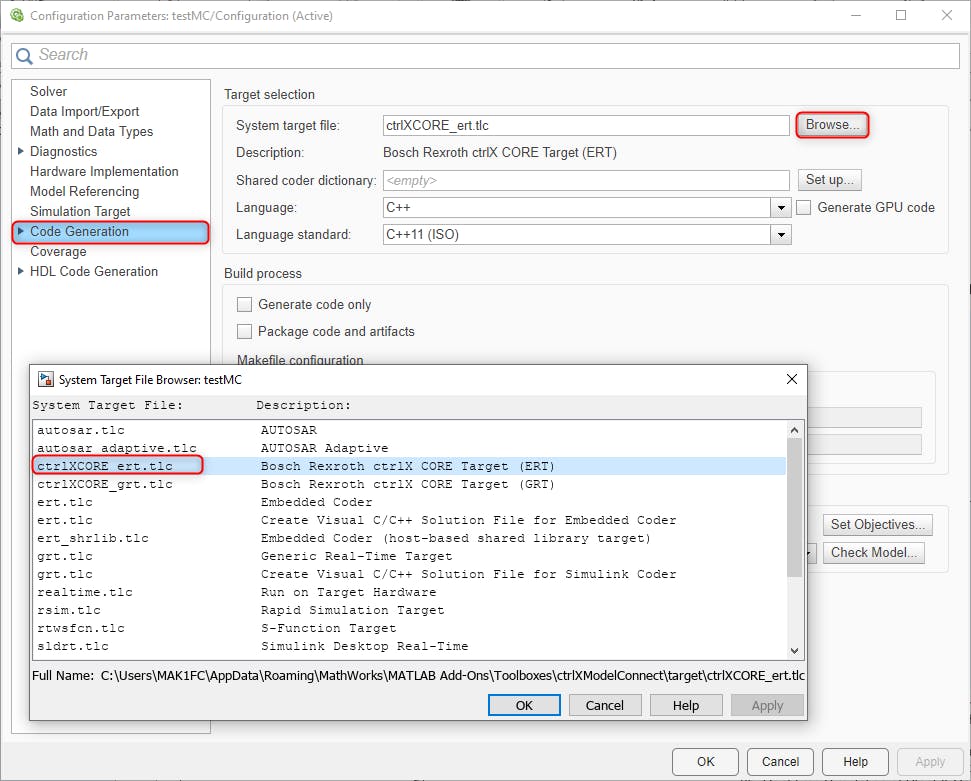Screen dimensions: 971x781
Task: Toggle Package code and artifacts checkbox
Action: point(245,331)
